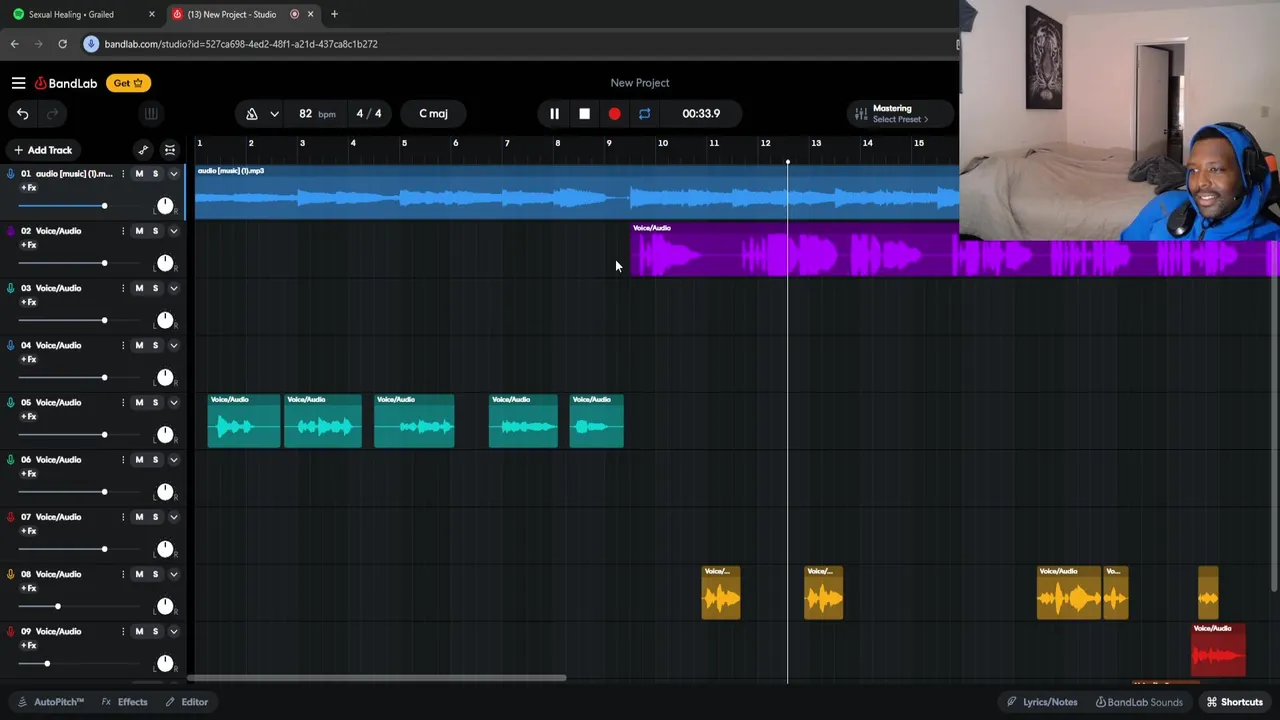Stop playback

[x=584, y=114]
